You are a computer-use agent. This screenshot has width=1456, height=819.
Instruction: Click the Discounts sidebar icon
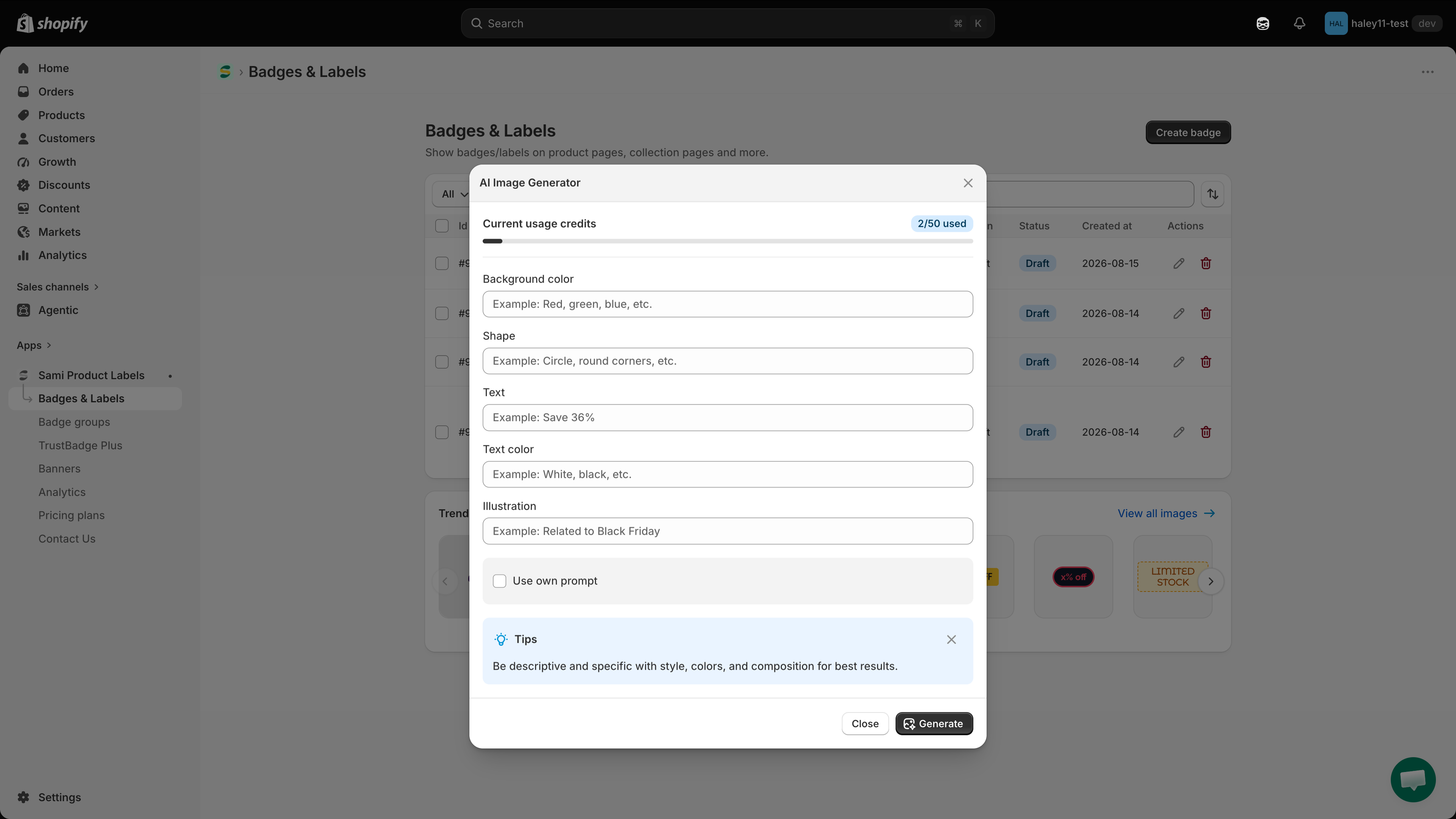pos(23,185)
